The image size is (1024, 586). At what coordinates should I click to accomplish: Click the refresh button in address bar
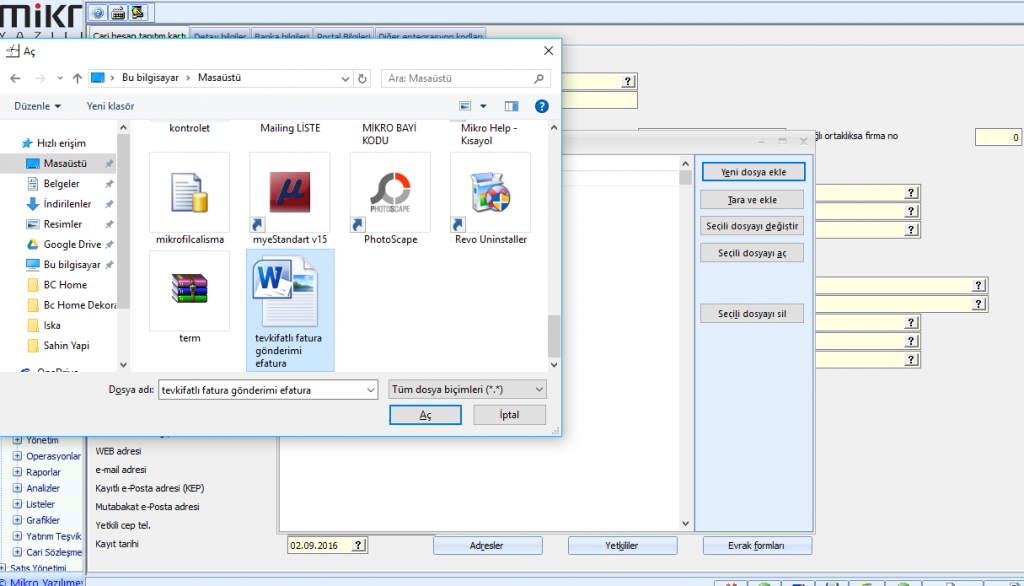click(362, 77)
